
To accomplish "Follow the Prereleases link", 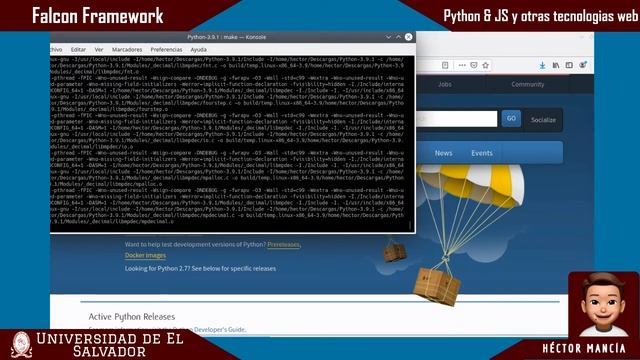I will [284, 244].
